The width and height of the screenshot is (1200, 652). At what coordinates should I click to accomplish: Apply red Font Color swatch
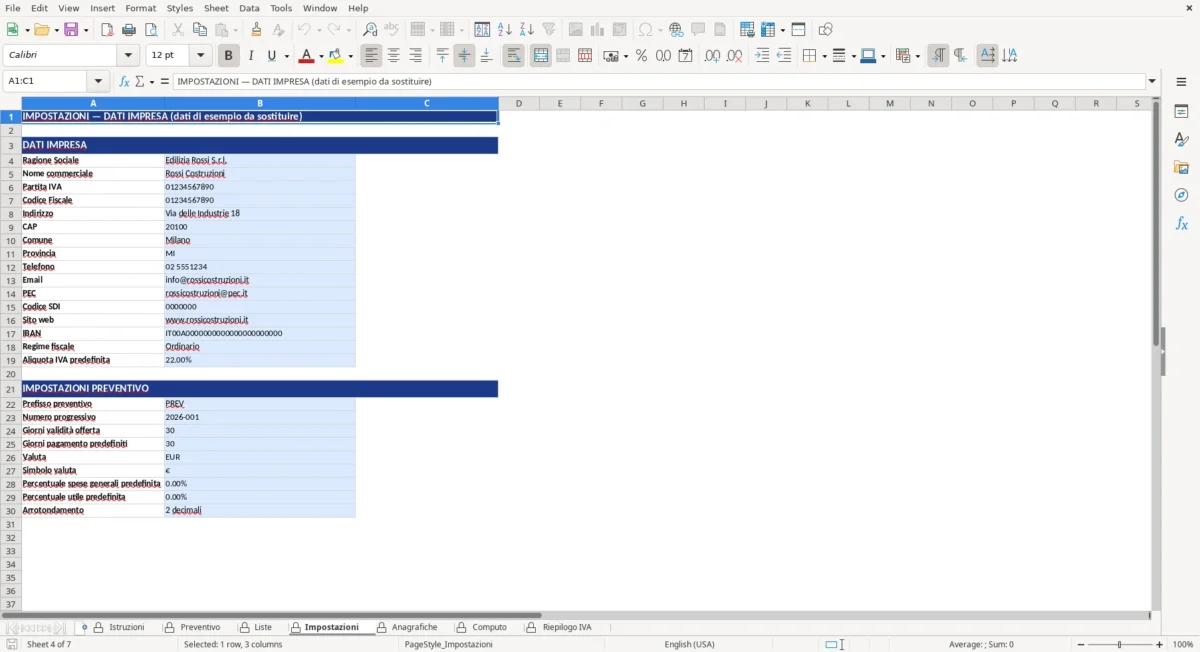[x=307, y=56]
